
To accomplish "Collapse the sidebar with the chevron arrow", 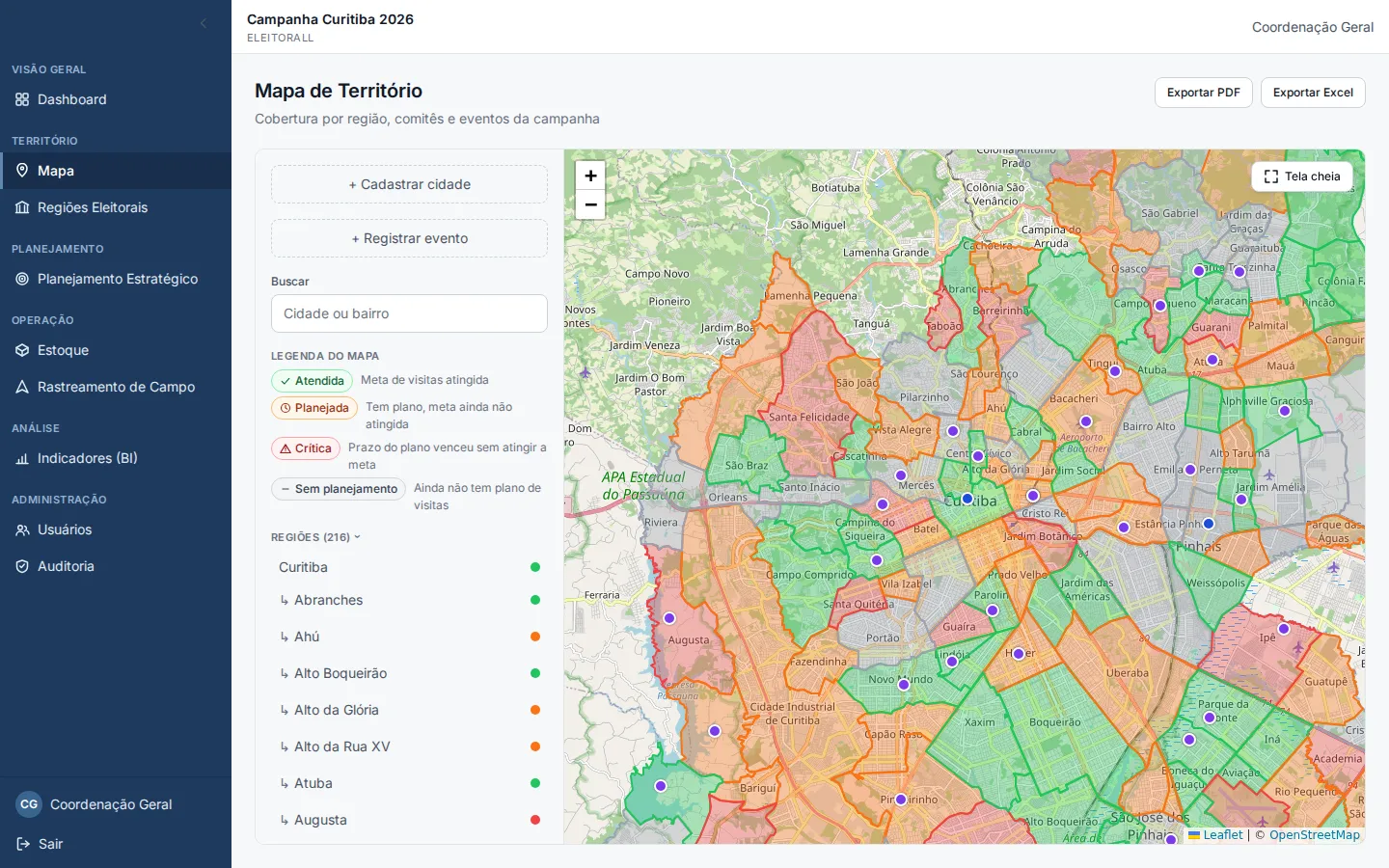I will pyautogui.click(x=203, y=23).
